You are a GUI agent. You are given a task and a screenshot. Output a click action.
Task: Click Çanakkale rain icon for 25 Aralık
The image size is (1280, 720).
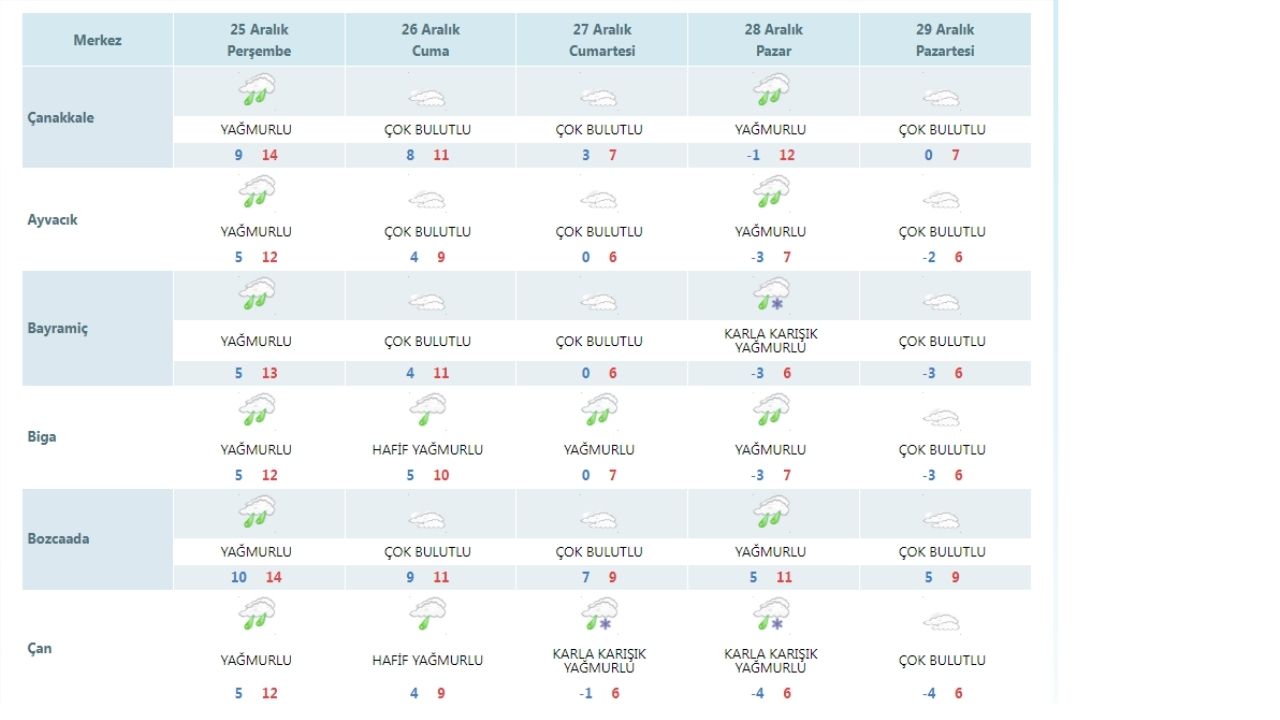pos(256,92)
